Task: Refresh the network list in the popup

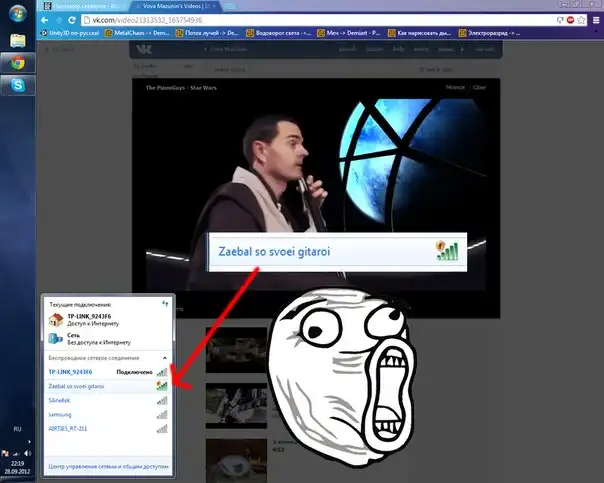Action: pyautogui.click(x=164, y=303)
